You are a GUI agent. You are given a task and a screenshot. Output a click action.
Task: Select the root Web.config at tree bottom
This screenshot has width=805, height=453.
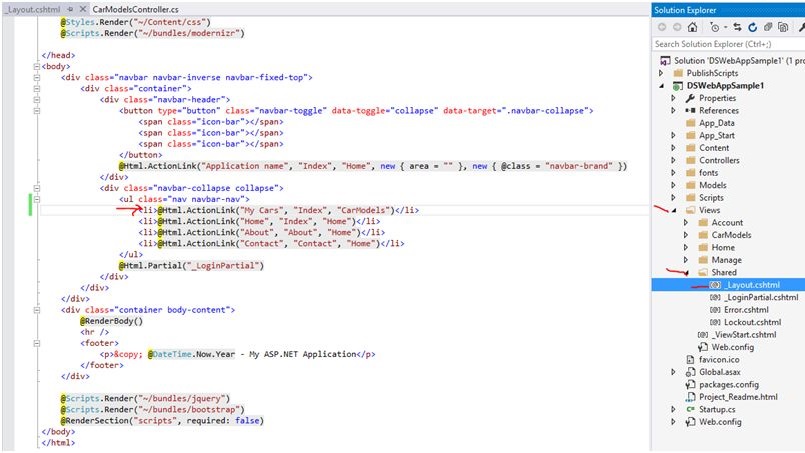(720, 422)
